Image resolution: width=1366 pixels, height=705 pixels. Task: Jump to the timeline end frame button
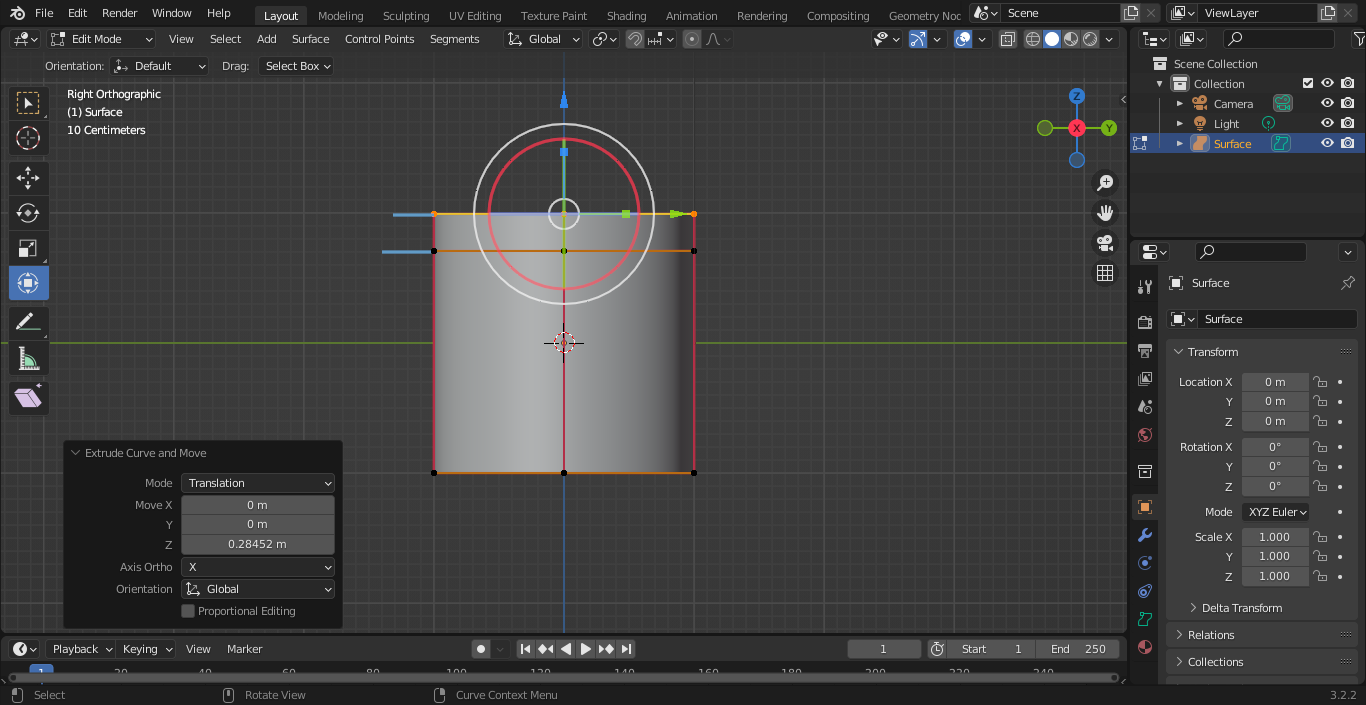(626, 649)
